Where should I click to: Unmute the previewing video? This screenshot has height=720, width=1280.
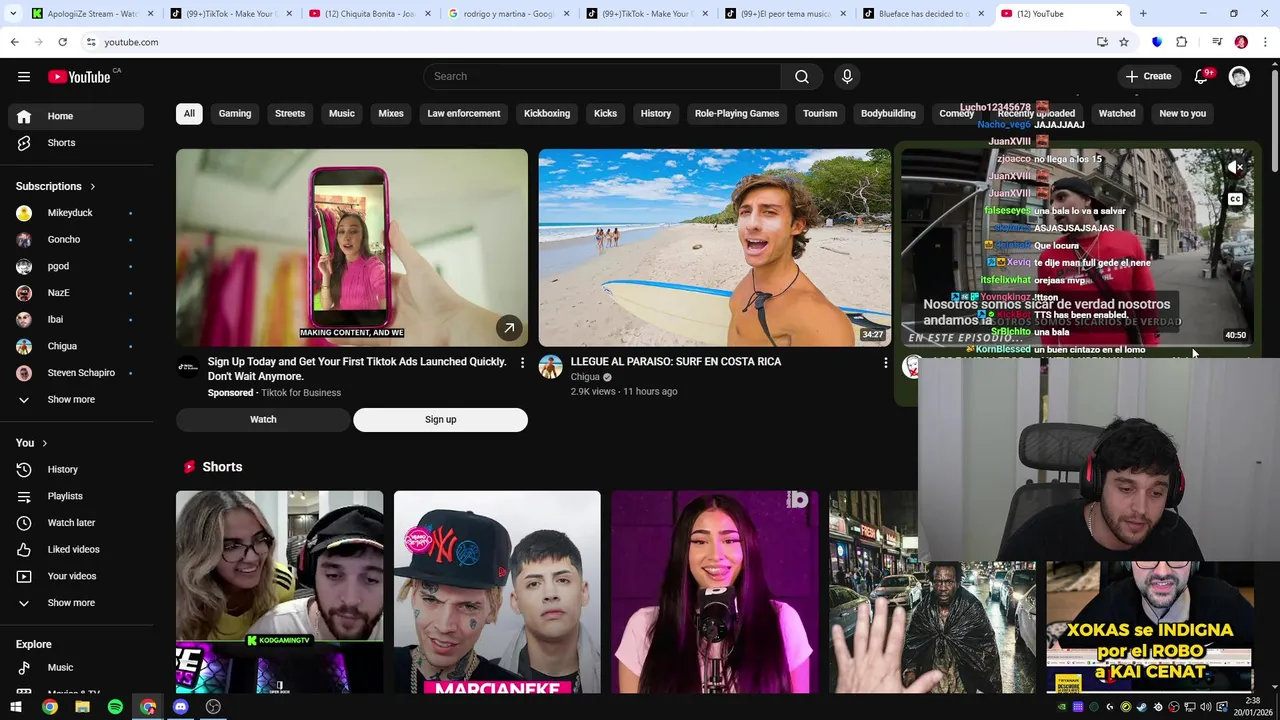point(1235,167)
